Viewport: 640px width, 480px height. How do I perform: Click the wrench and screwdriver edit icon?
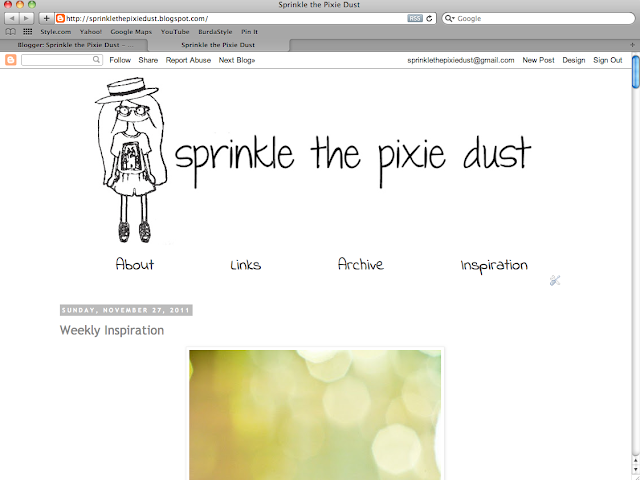(555, 280)
